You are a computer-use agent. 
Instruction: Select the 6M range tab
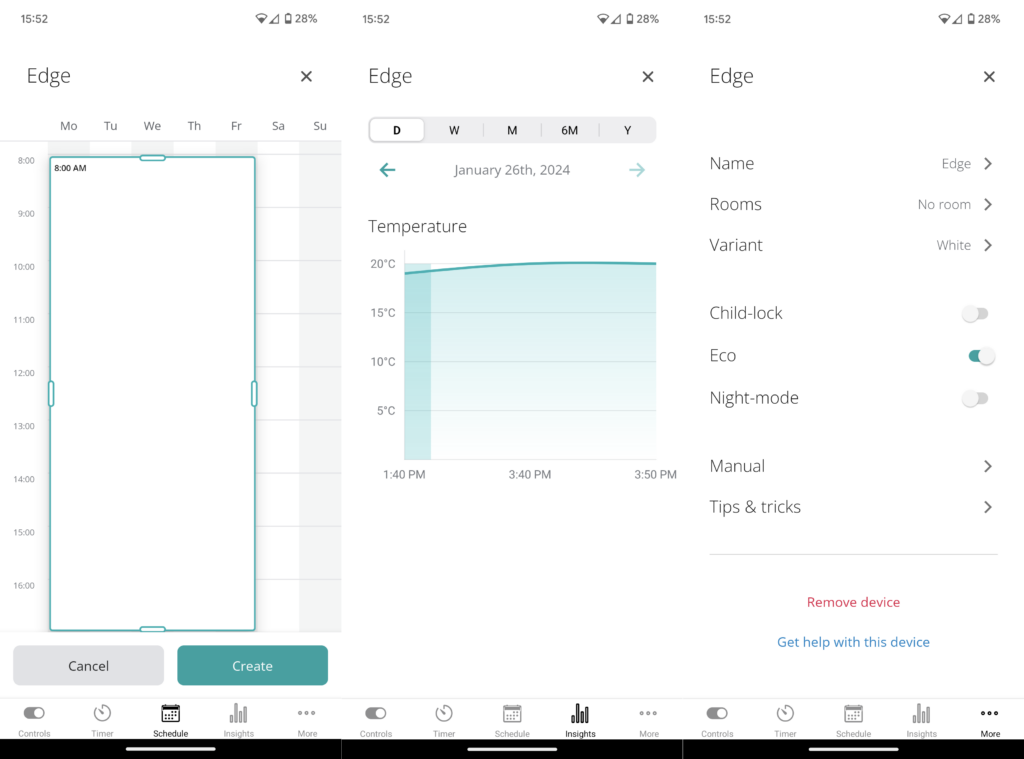(x=569, y=130)
